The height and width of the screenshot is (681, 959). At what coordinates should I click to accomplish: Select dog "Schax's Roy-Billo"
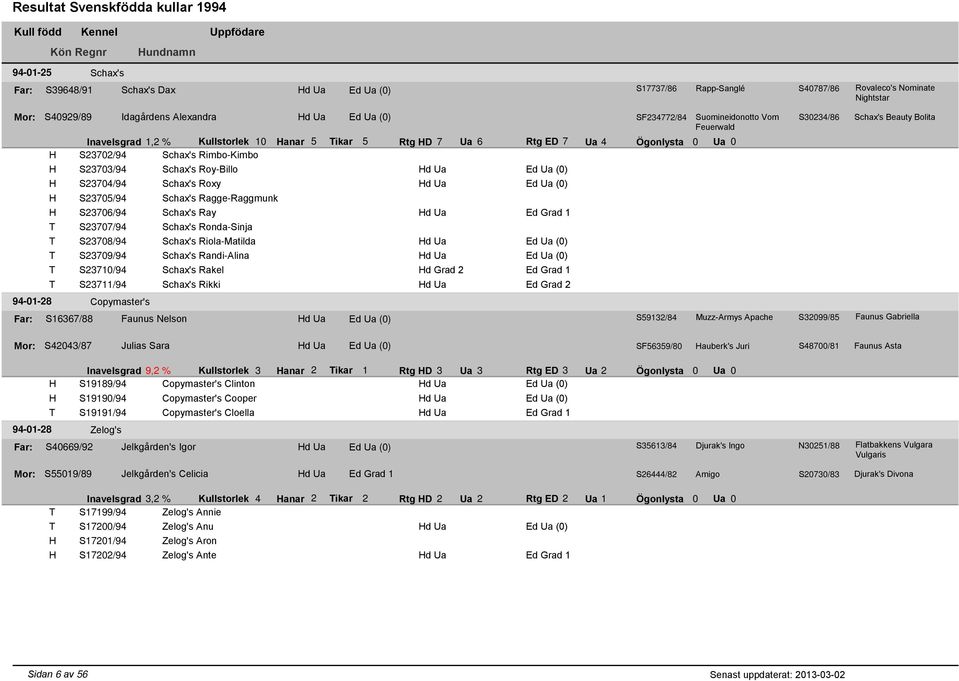[x=200, y=169]
